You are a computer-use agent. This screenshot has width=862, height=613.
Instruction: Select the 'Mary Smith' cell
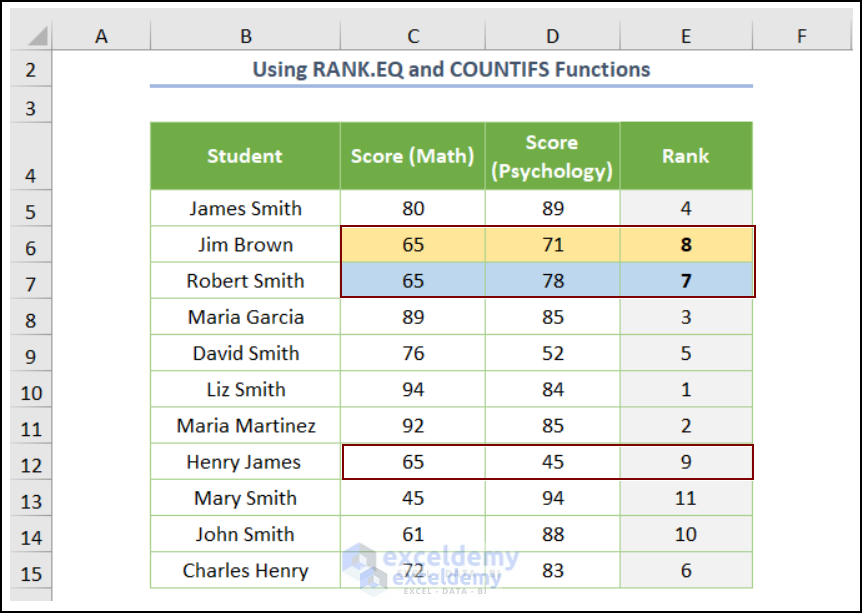(x=245, y=498)
